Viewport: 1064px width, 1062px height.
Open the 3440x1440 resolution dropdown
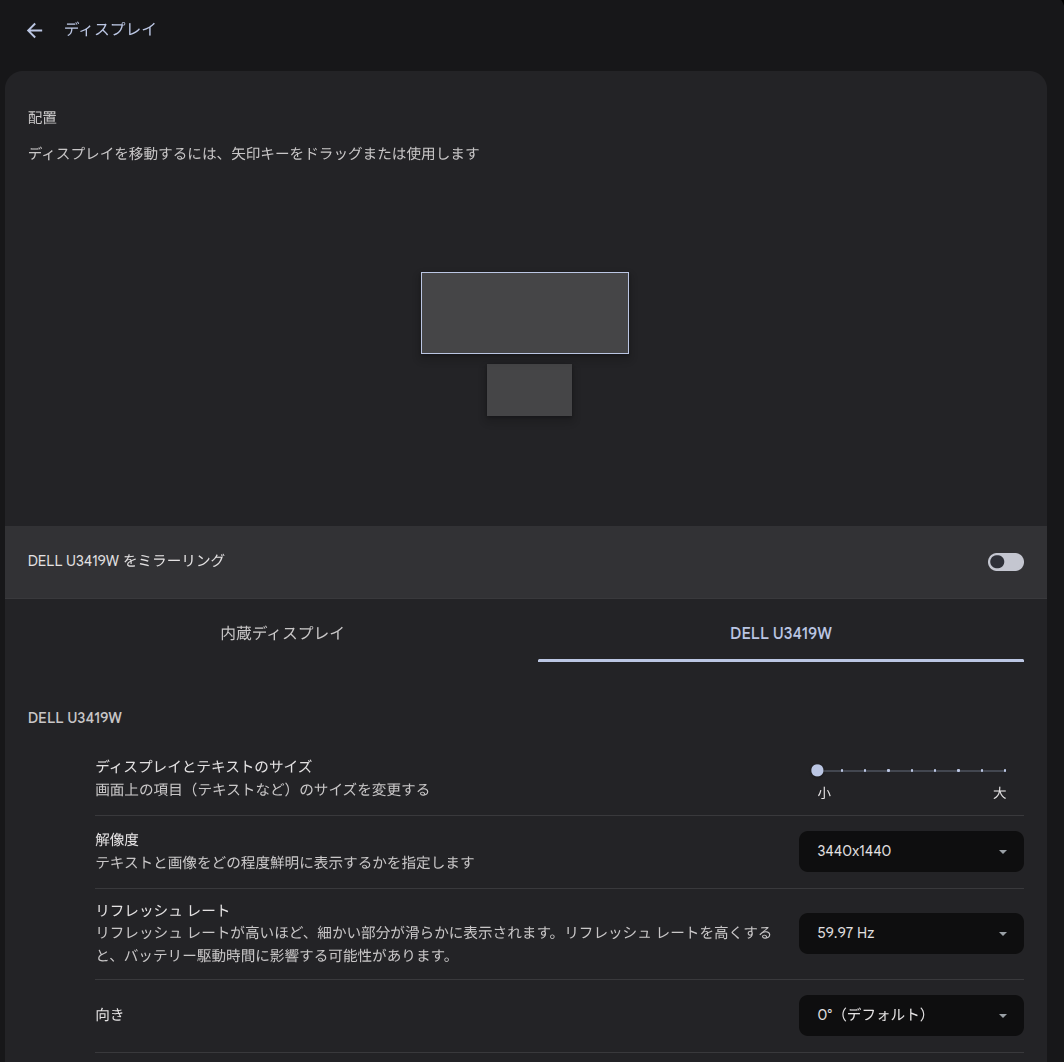pos(910,851)
